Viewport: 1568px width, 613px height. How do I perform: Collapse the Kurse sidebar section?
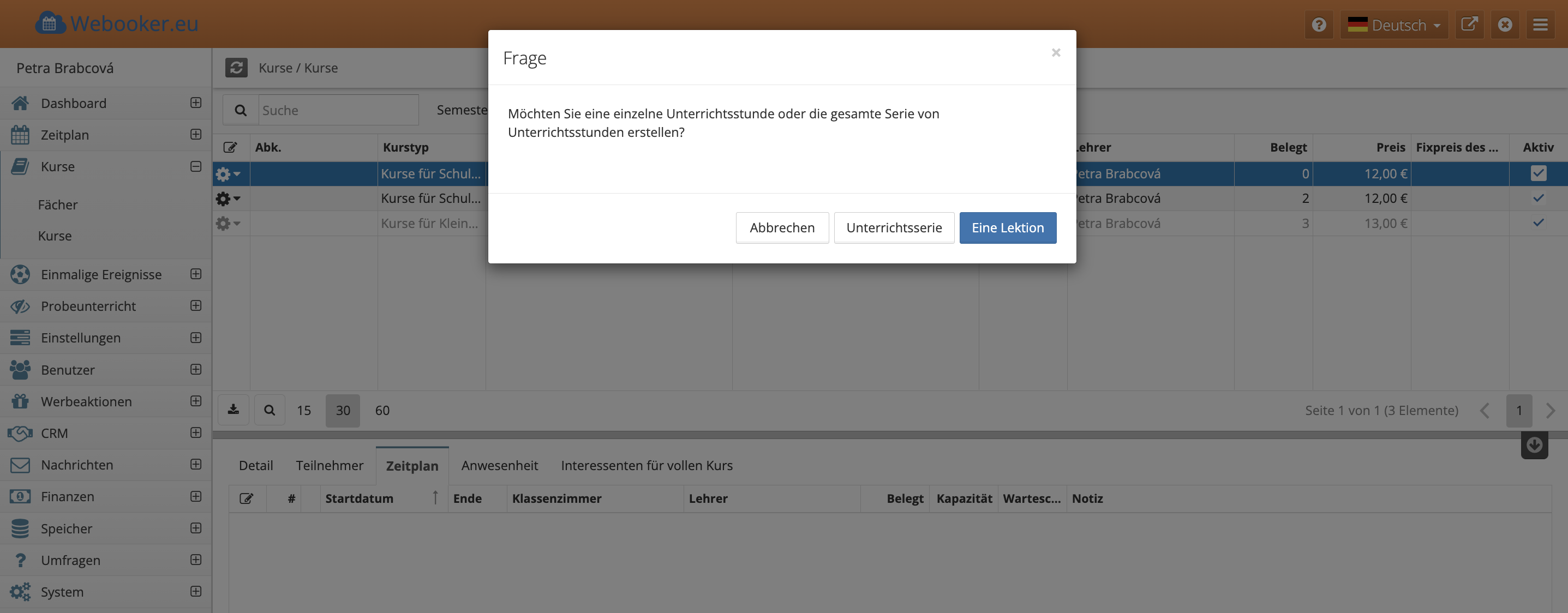pyautogui.click(x=195, y=166)
